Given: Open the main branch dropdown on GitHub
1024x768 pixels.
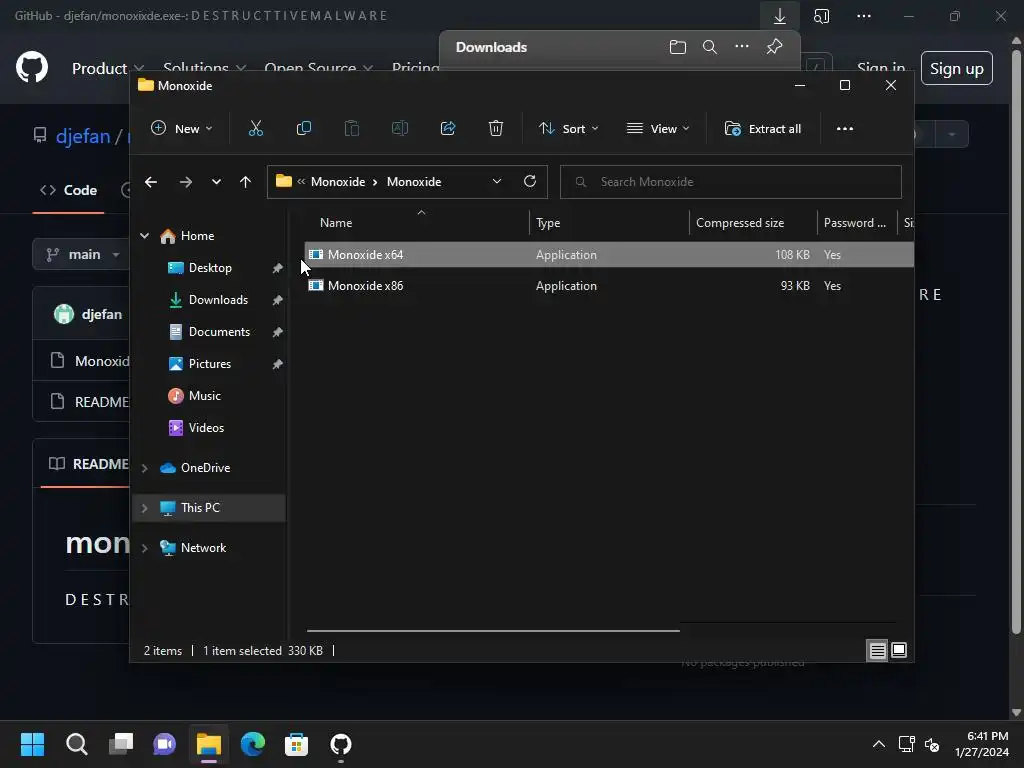Looking at the screenshot, I should tap(81, 254).
